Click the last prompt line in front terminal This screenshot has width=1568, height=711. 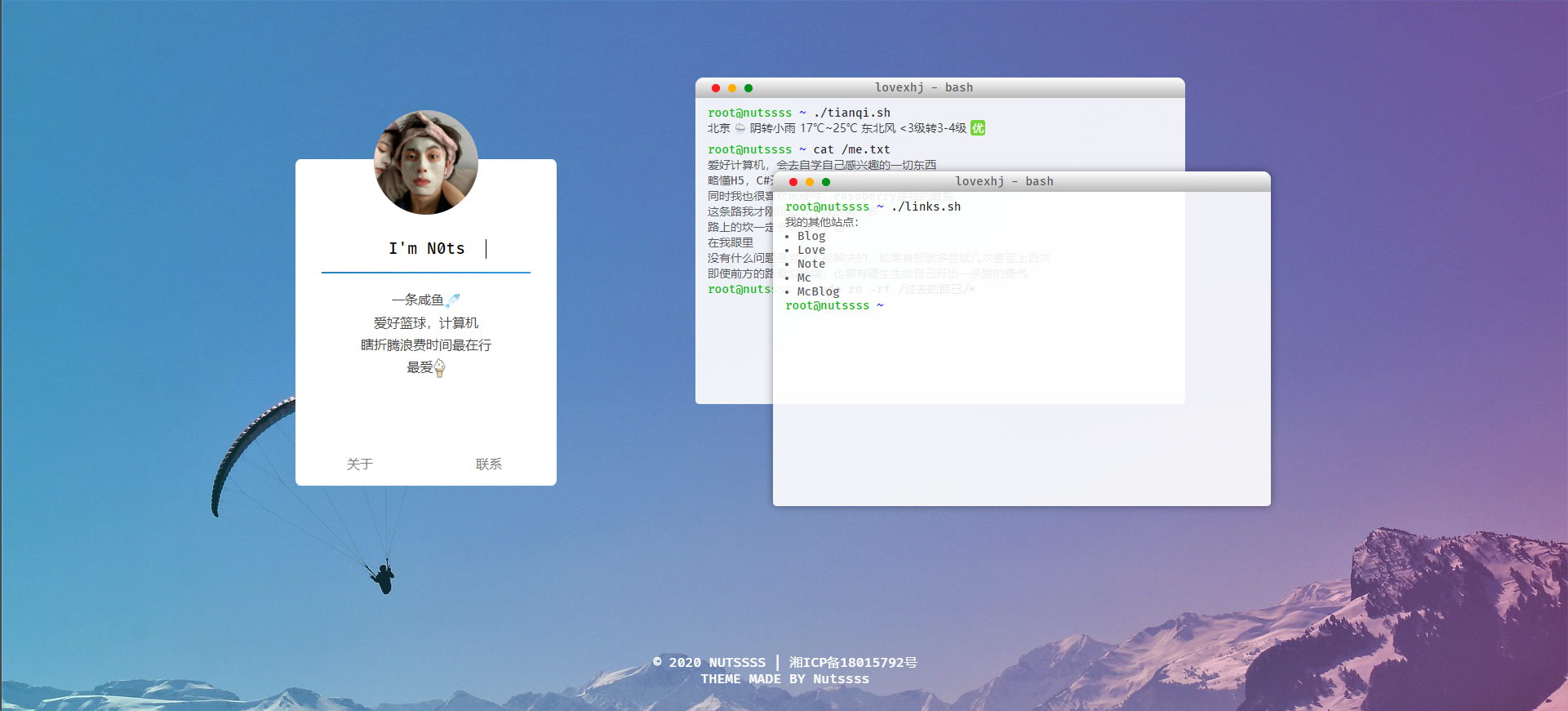[x=834, y=305]
